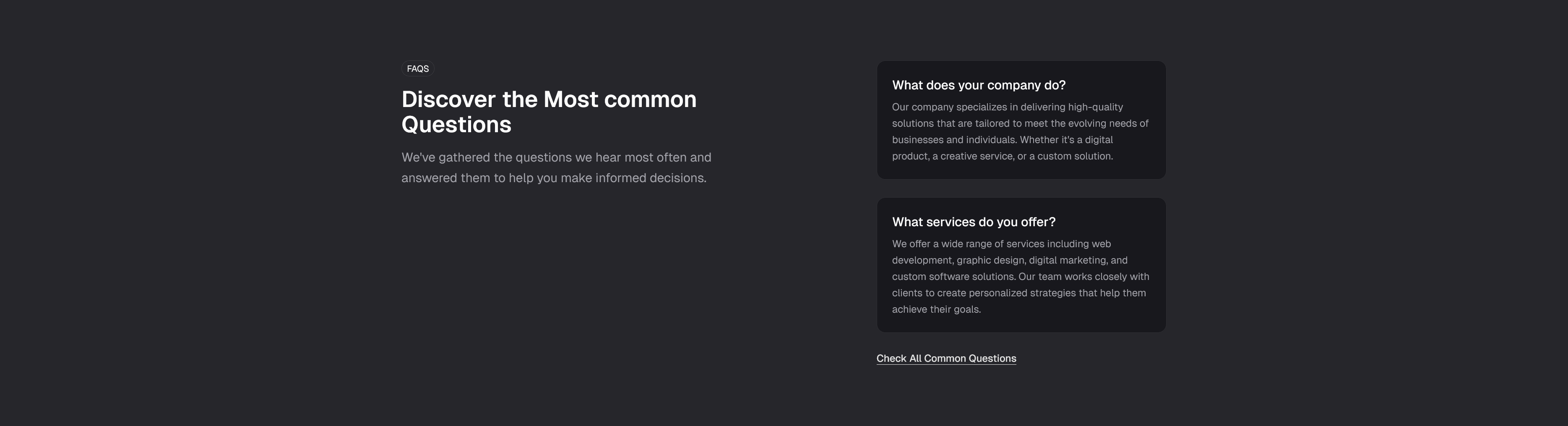Click "Questions" on the heading's second line
This screenshot has width=1568, height=426.
coord(456,124)
